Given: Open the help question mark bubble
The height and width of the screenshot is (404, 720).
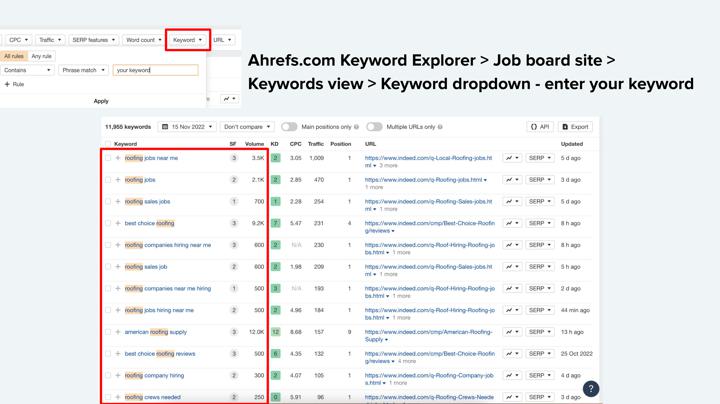Looking at the screenshot, I should click(591, 389).
